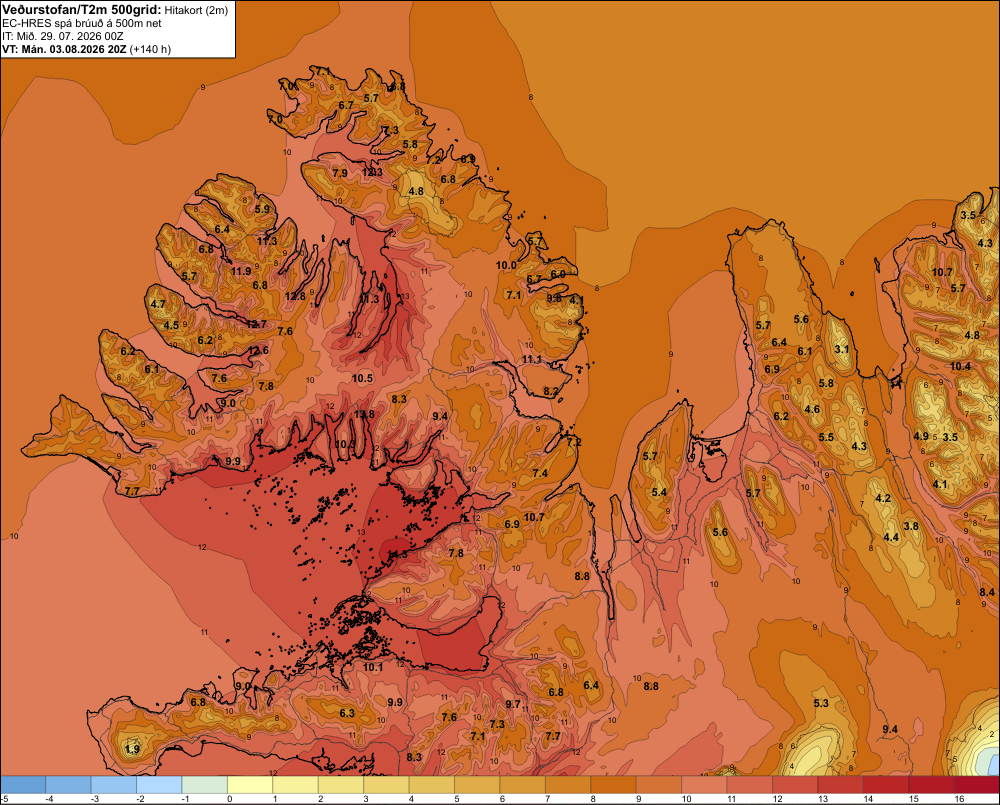Click the 1.9 temperature label on the map
The height and width of the screenshot is (805, 1000).
[x=133, y=749]
